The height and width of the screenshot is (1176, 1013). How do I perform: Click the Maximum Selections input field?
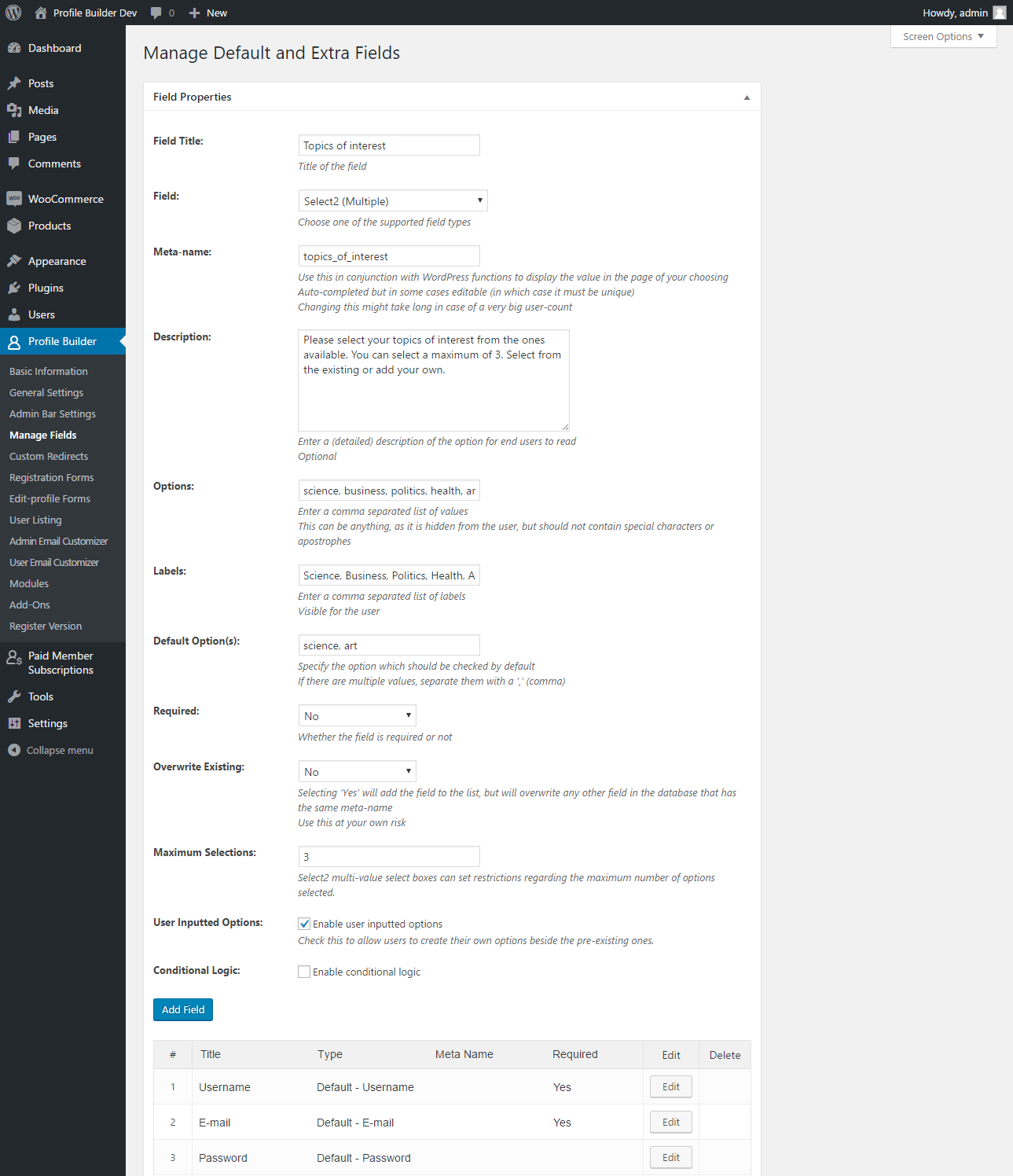389,857
